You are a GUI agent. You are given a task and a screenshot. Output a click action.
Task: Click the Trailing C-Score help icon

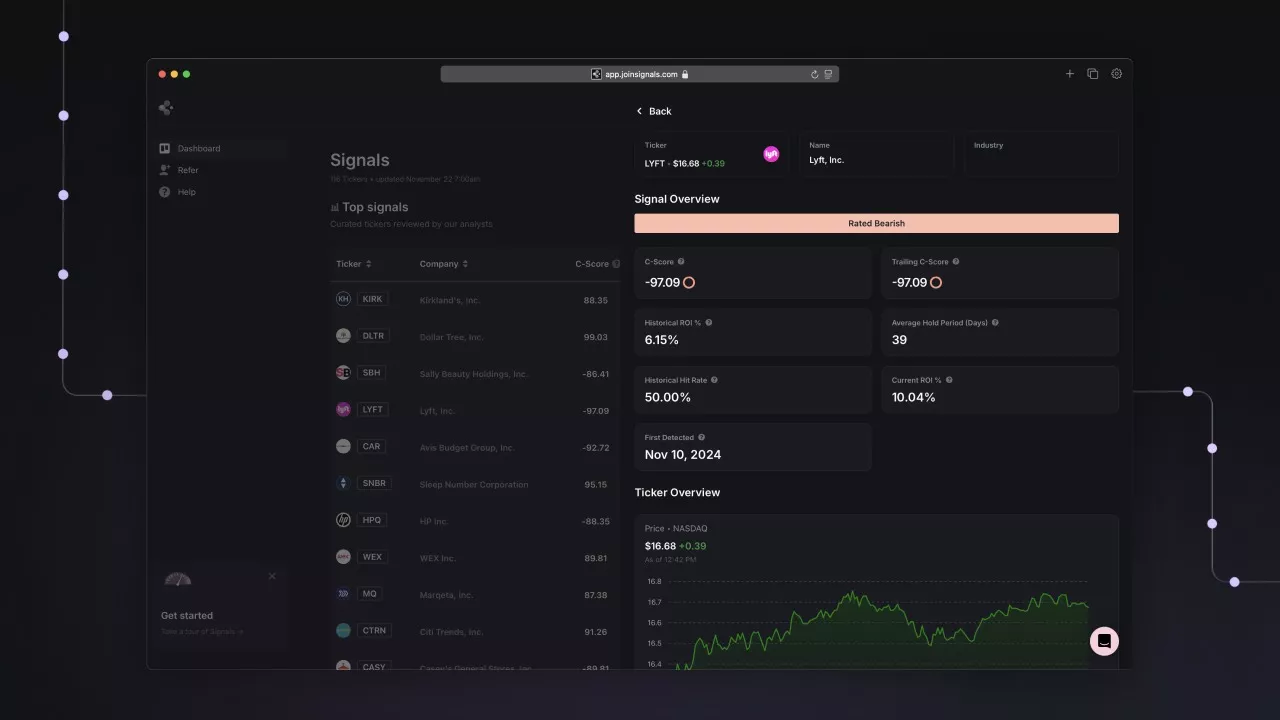click(x=956, y=262)
